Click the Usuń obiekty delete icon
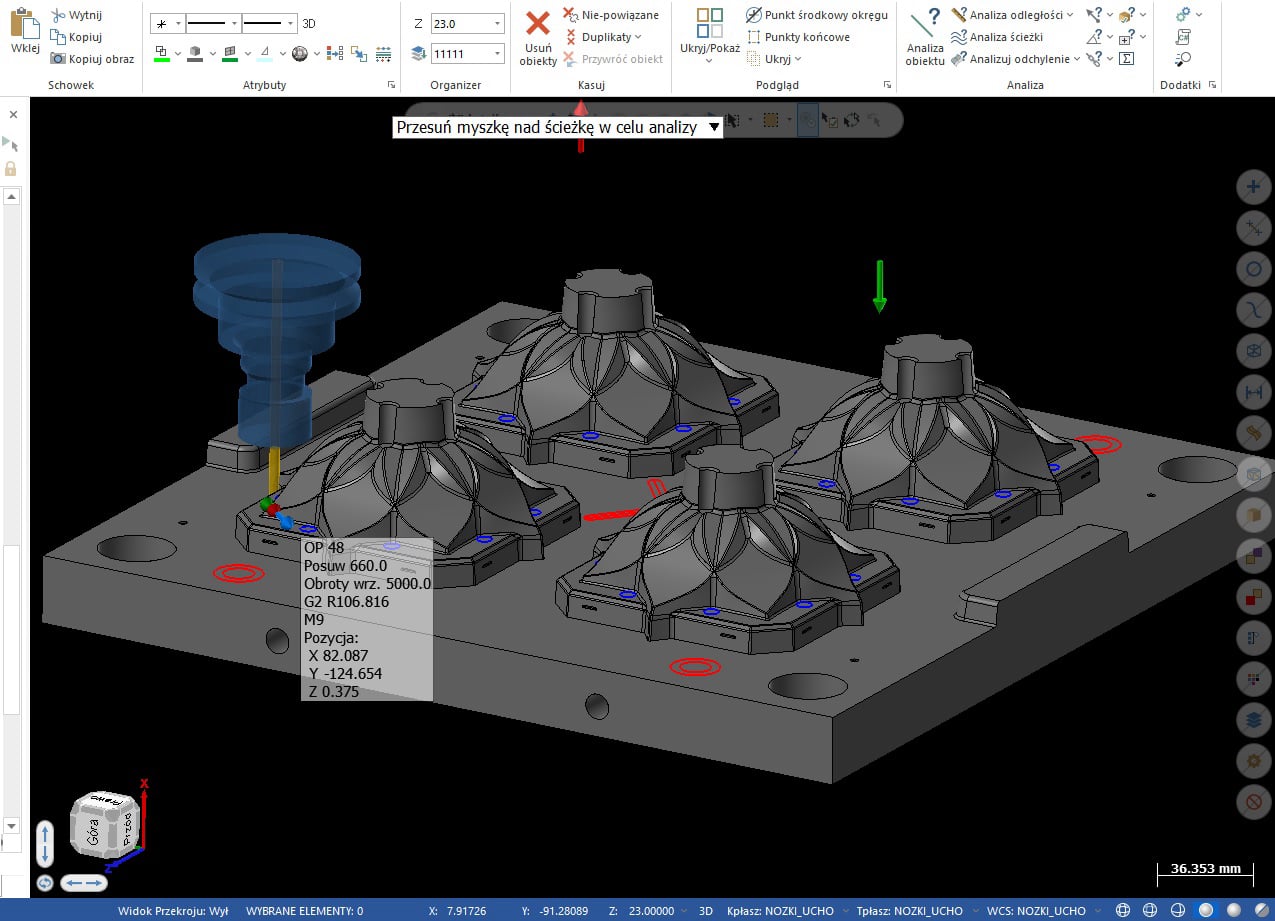 (538, 25)
